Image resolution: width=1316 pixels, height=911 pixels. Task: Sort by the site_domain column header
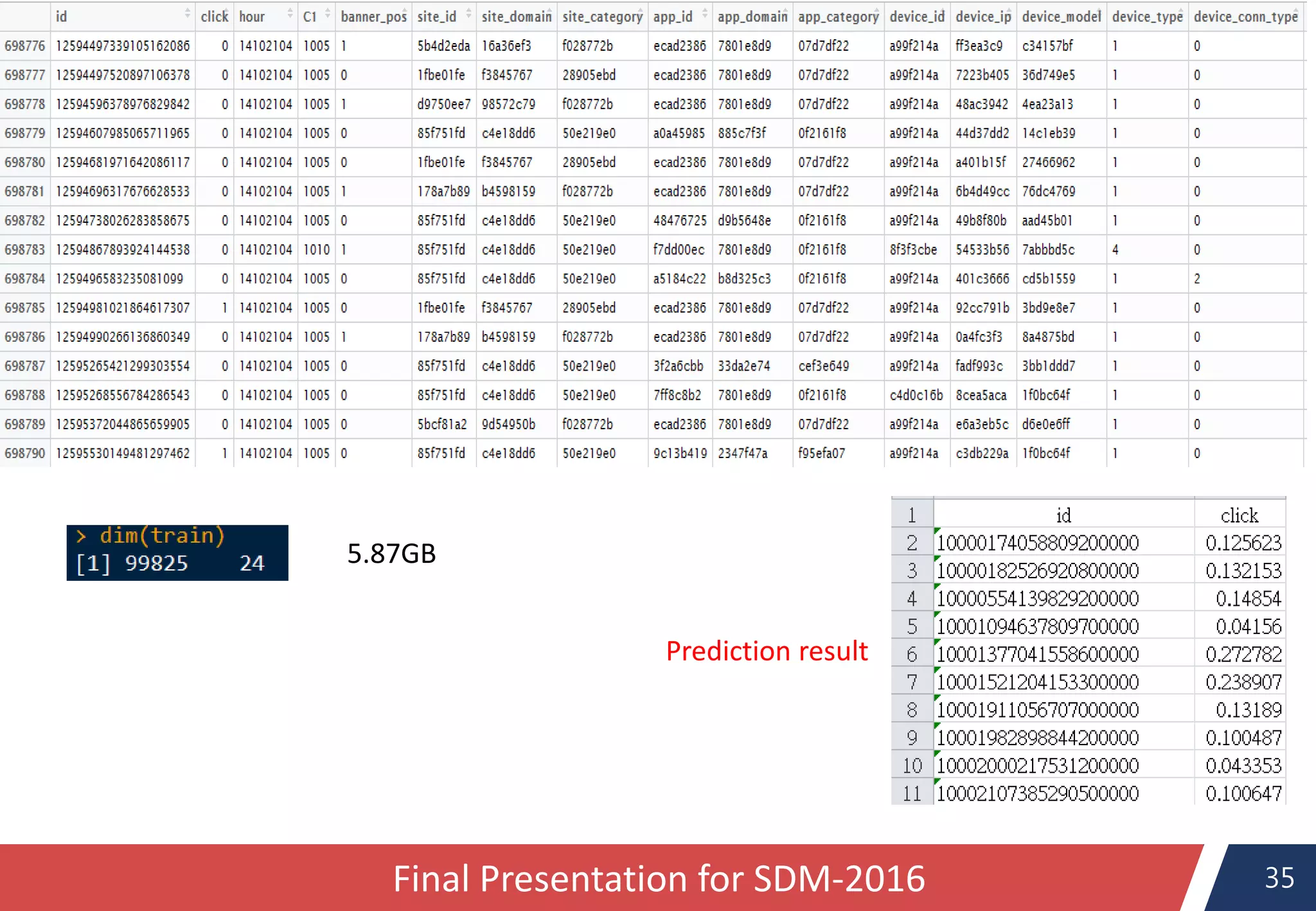coord(517,17)
